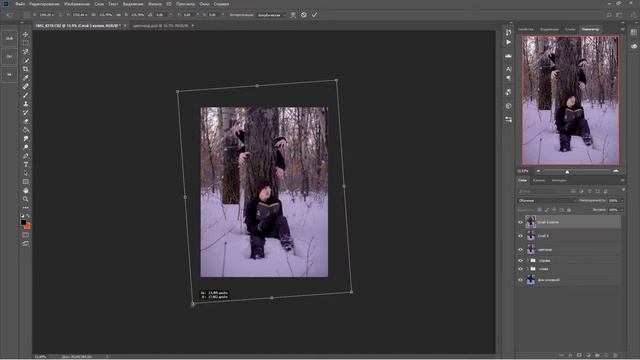Select the History Brush tool
640x360 pixels.
pos(26,112)
